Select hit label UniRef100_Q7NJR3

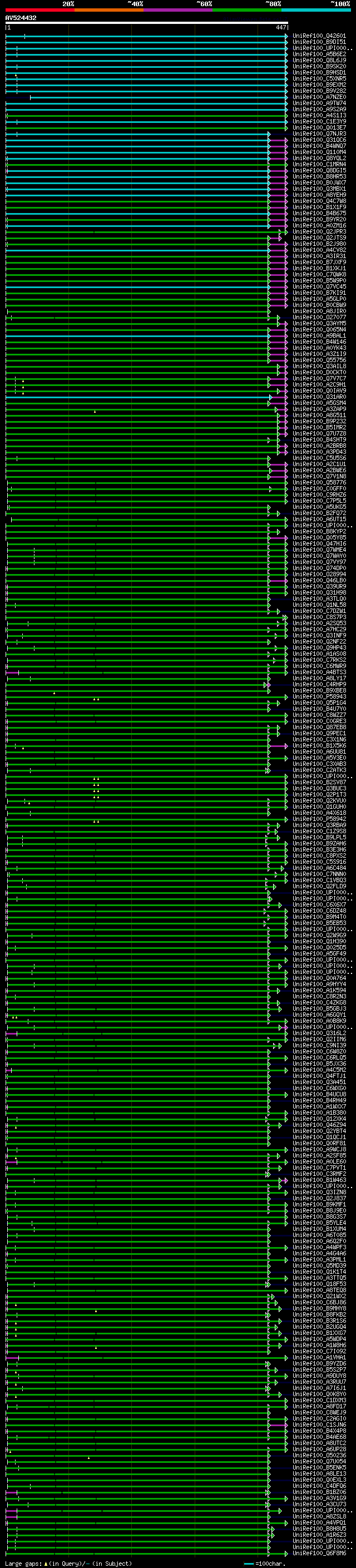319,134
